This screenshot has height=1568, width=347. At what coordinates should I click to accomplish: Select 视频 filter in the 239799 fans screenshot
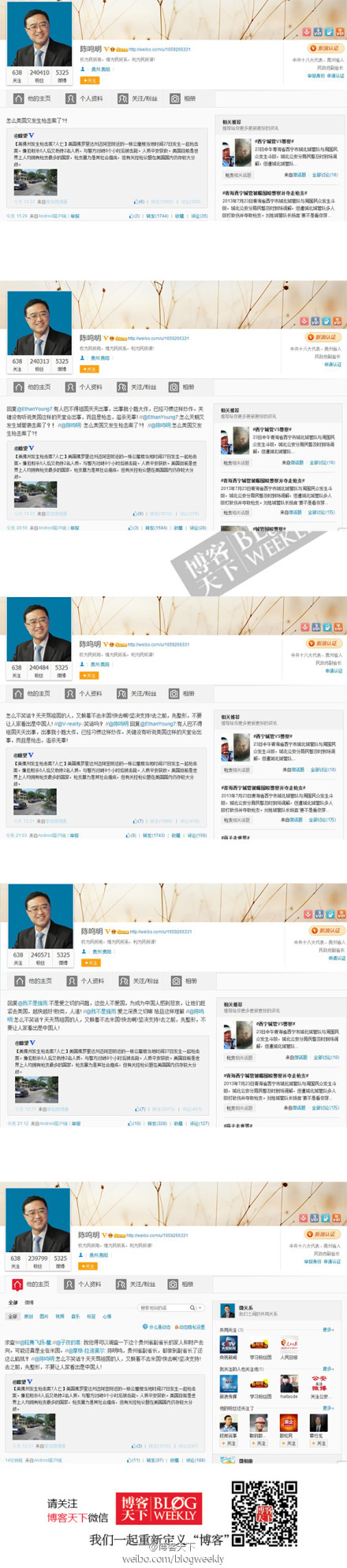[60, 1317]
